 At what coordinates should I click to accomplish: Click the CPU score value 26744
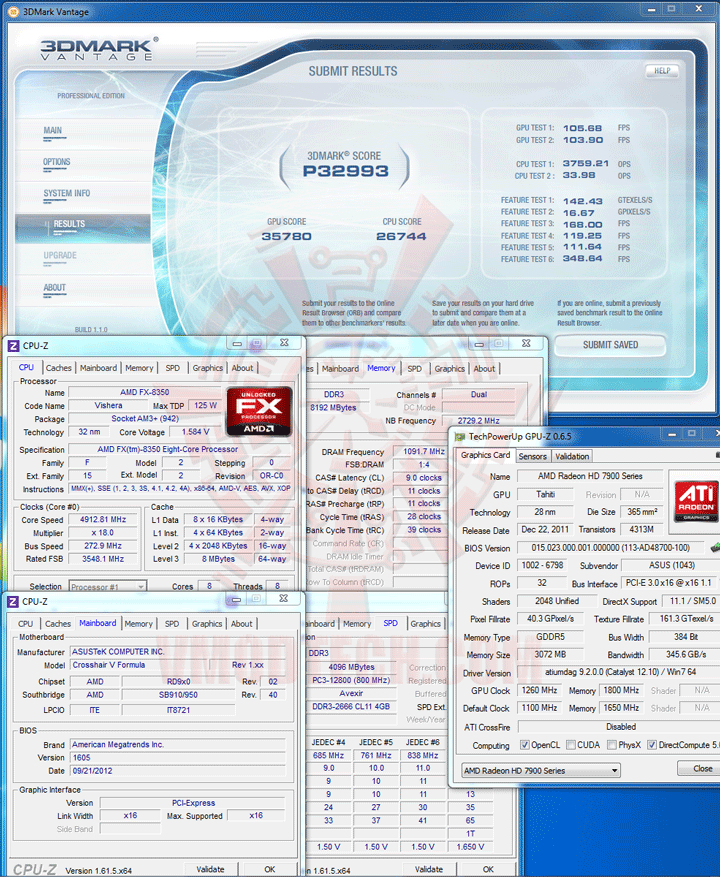click(401, 237)
